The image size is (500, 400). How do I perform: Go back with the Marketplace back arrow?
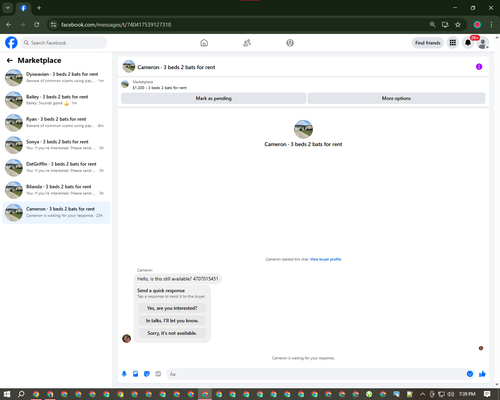(x=10, y=60)
